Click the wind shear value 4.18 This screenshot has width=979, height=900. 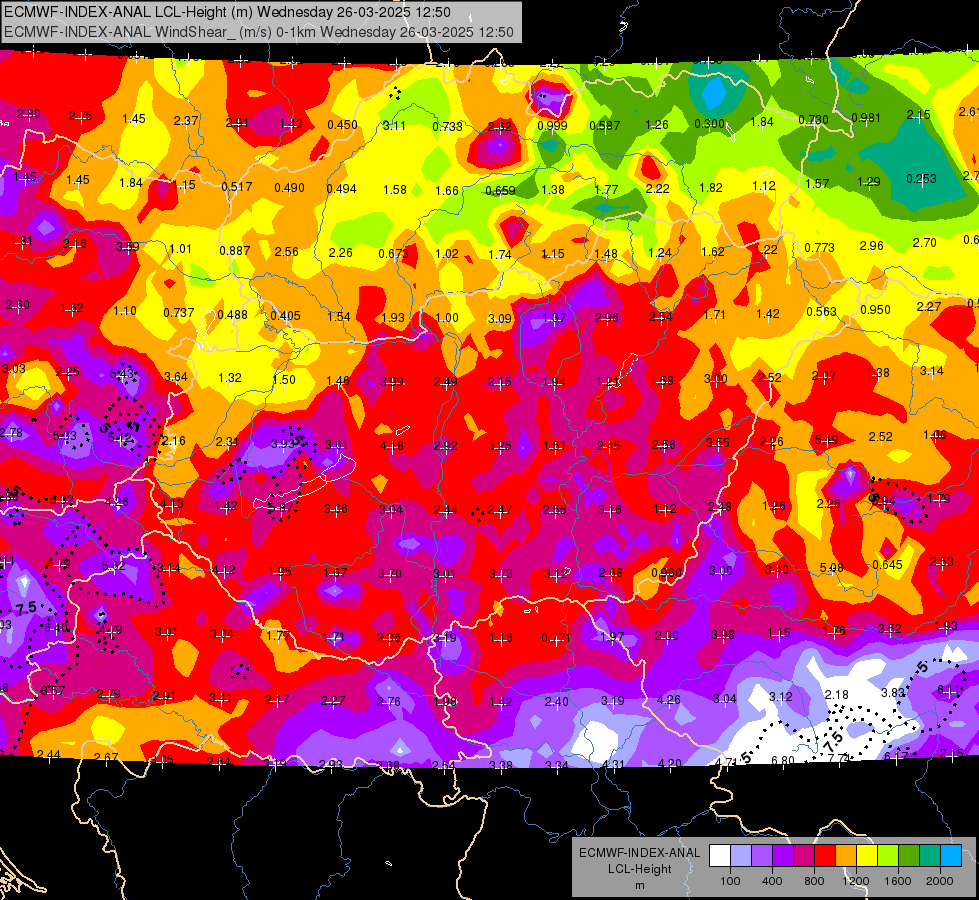[x=391, y=446]
